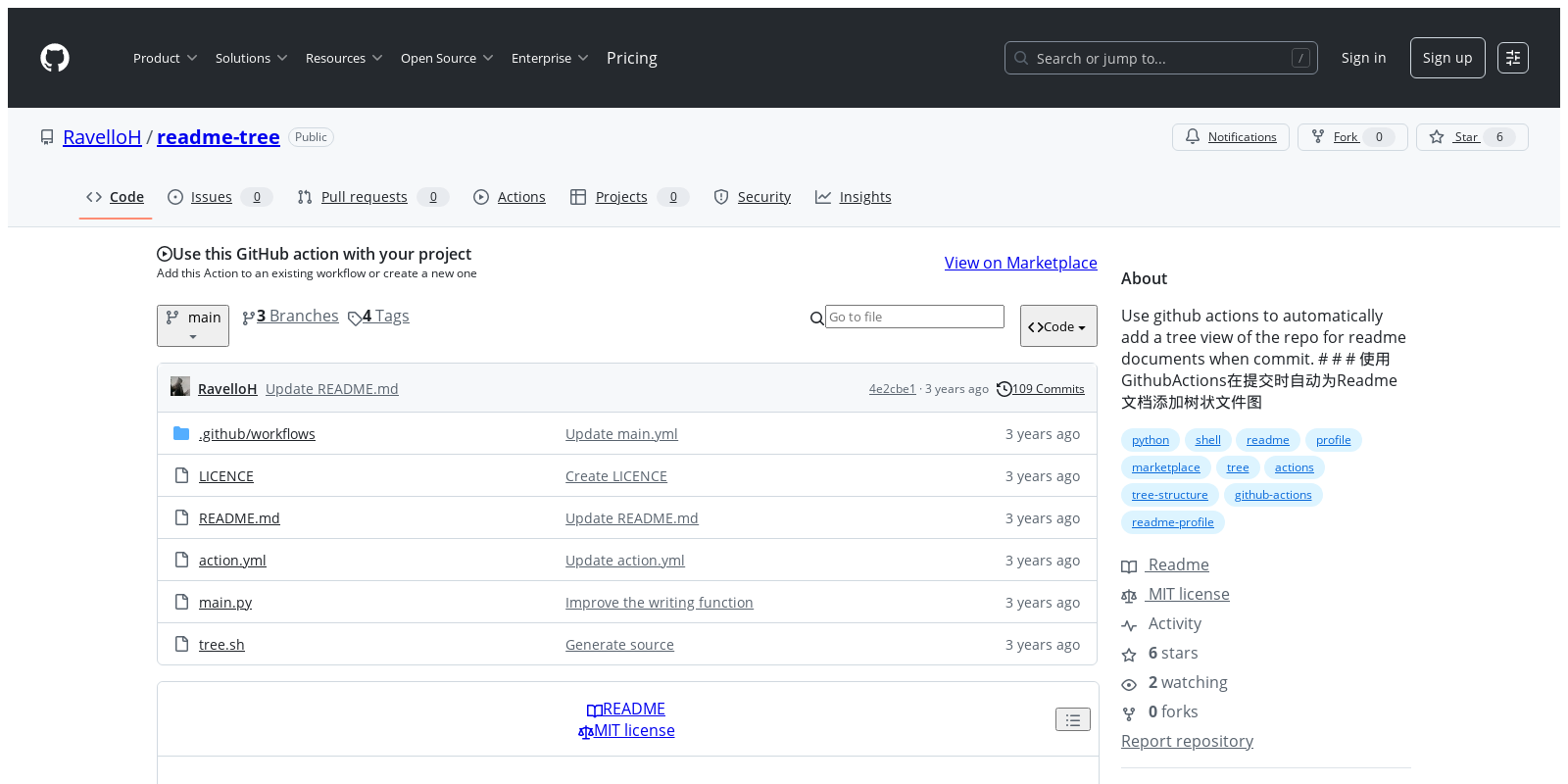Open the main.py file

tap(225, 603)
